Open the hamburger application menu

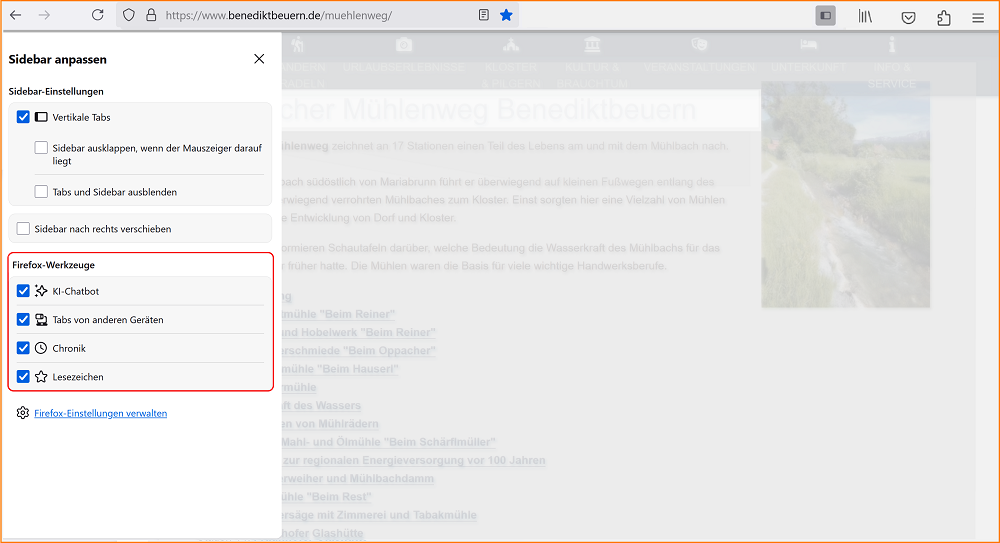(x=978, y=18)
